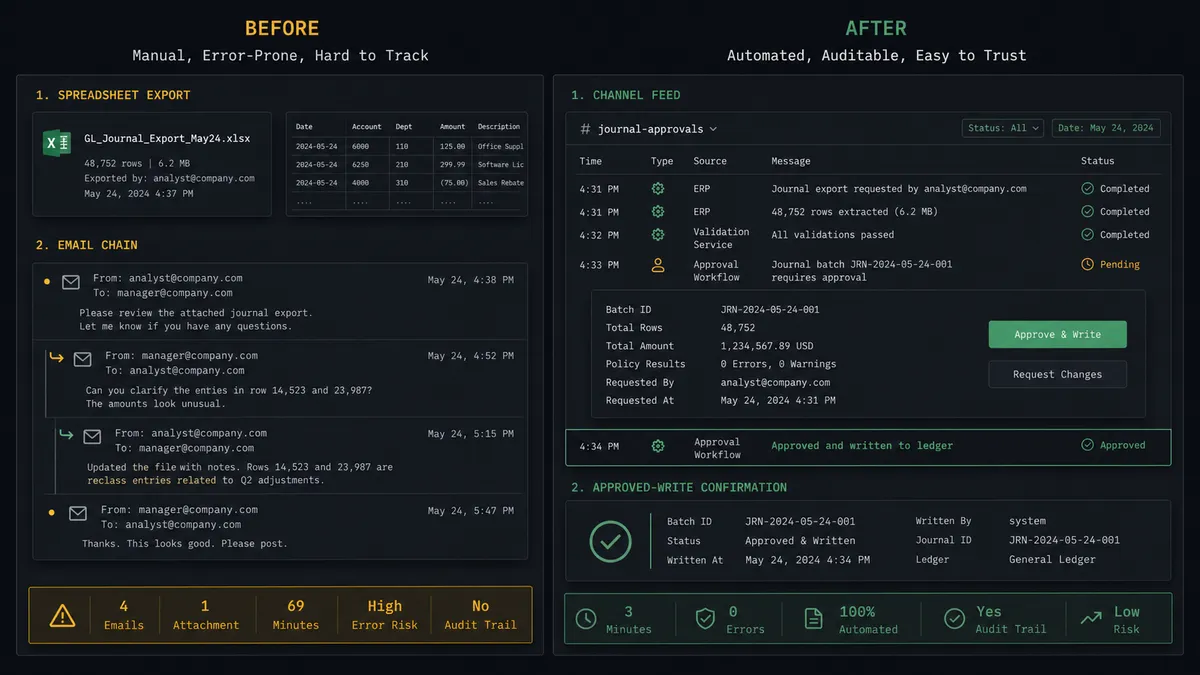Click the warning triangle icon
Screen dimensions: 1200x675
point(62,615)
